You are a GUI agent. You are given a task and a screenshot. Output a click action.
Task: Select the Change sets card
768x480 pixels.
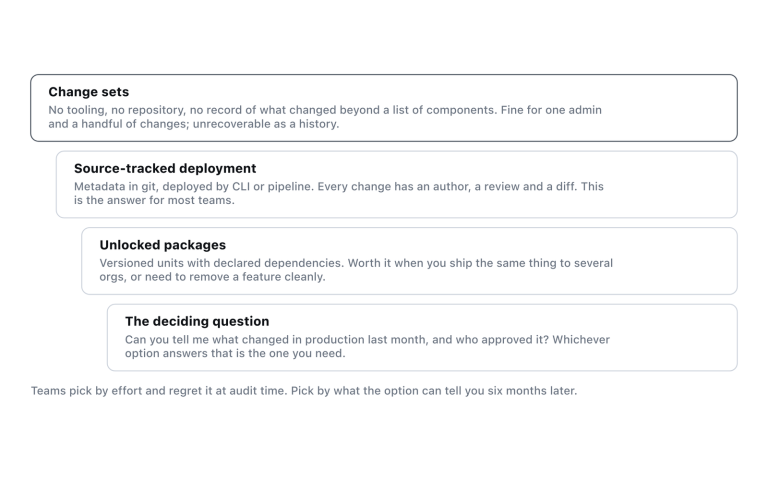point(384,108)
